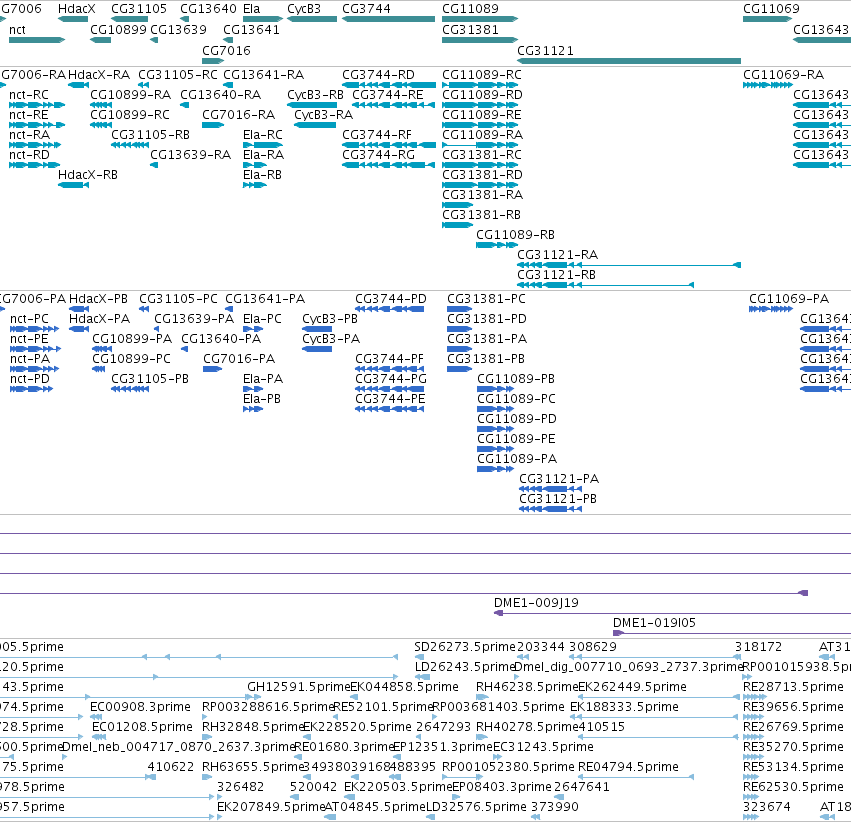Click the CG11069 gene label
851x822 pixels.
point(771,9)
